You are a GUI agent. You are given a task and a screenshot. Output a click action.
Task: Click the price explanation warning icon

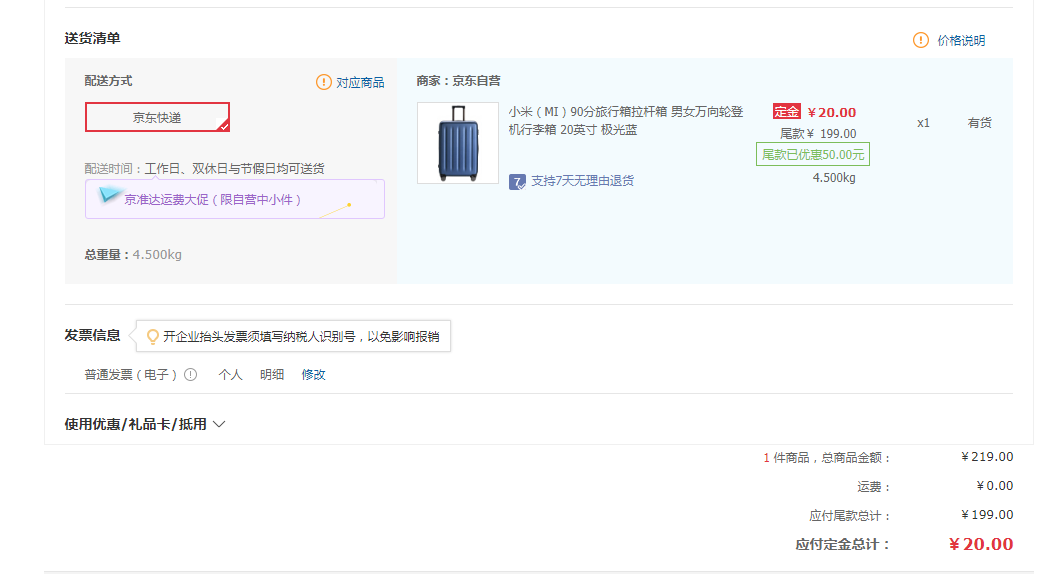(921, 40)
